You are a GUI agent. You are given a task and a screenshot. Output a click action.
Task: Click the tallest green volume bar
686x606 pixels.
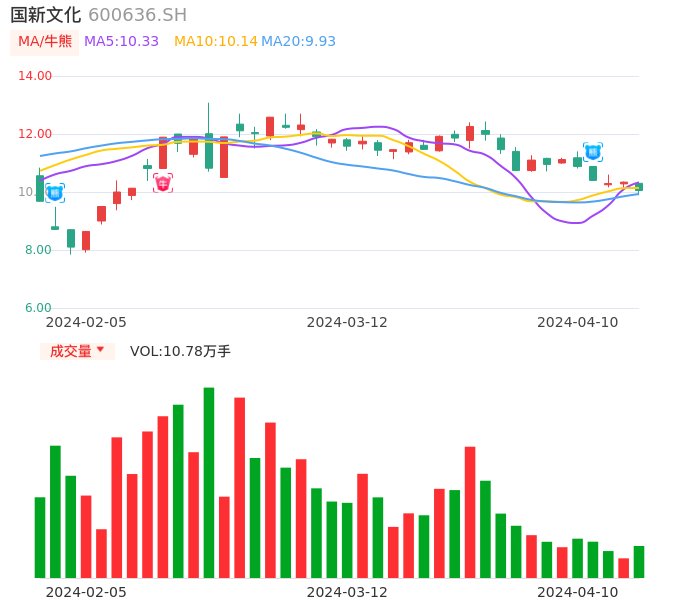click(209, 483)
